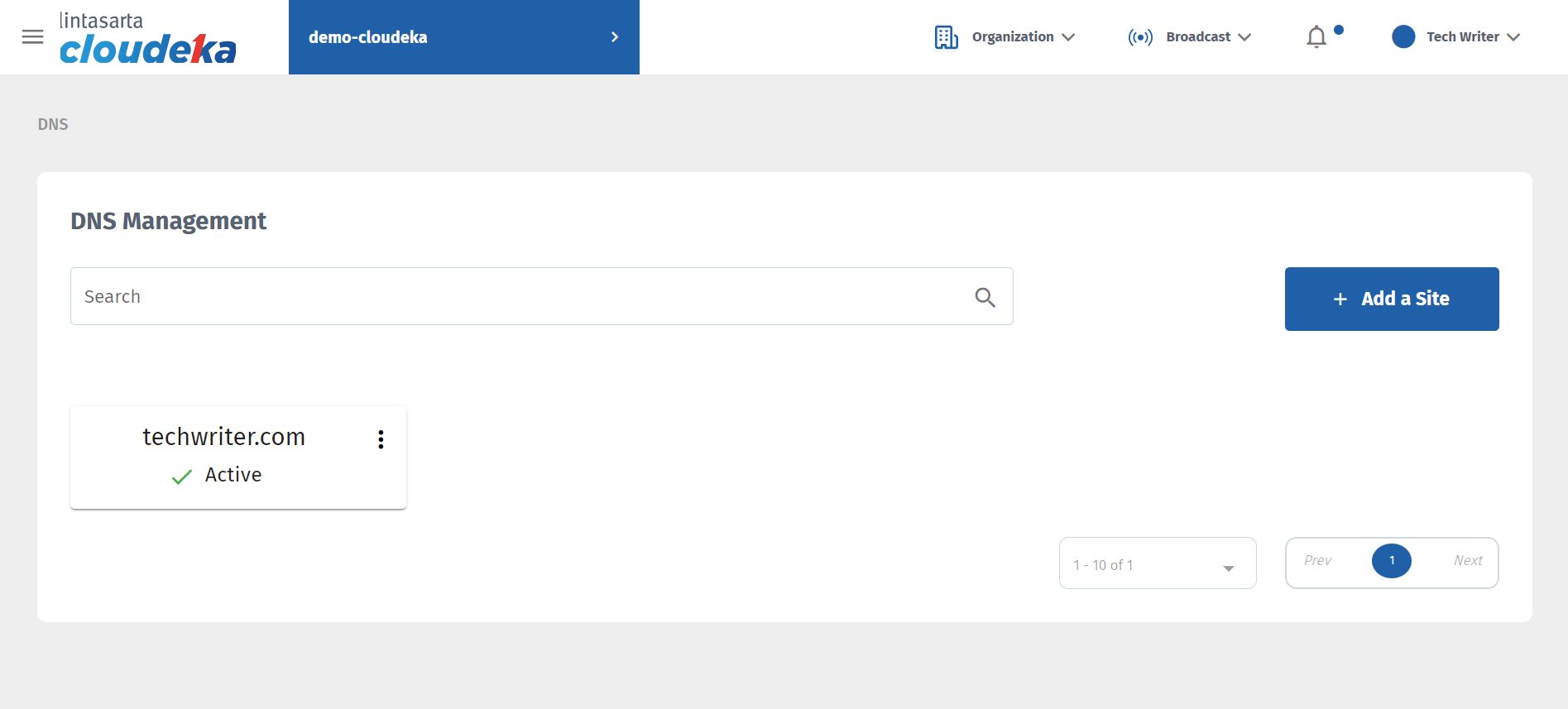Open the Tech Writer user dropdown
Image resolution: width=1568 pixels, height=709 pixels.
(1473, 37)
